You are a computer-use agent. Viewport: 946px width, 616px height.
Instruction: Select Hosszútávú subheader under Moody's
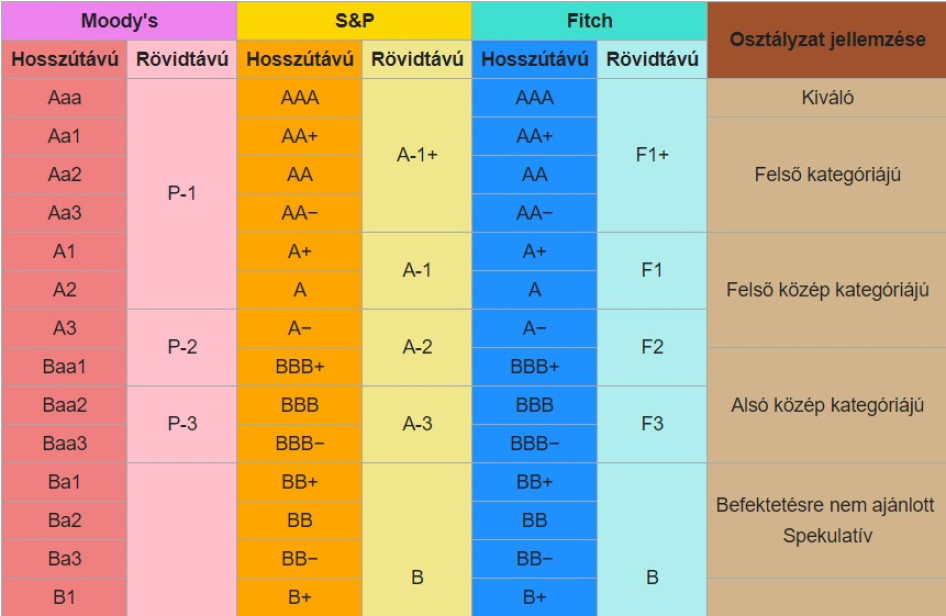point(64,60)
